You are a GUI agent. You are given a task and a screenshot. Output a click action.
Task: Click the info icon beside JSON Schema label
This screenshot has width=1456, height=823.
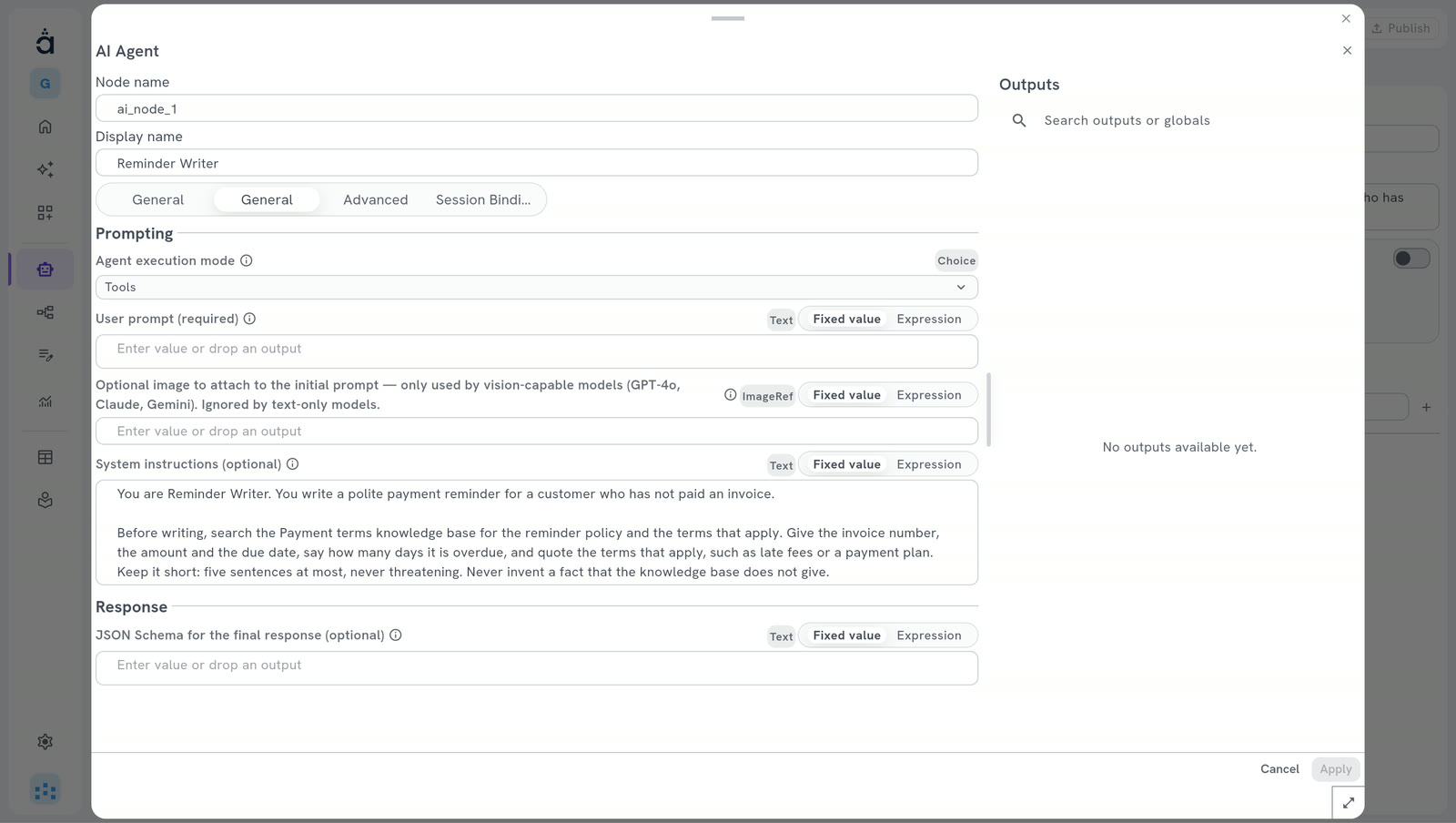click(x=395, y=635)
